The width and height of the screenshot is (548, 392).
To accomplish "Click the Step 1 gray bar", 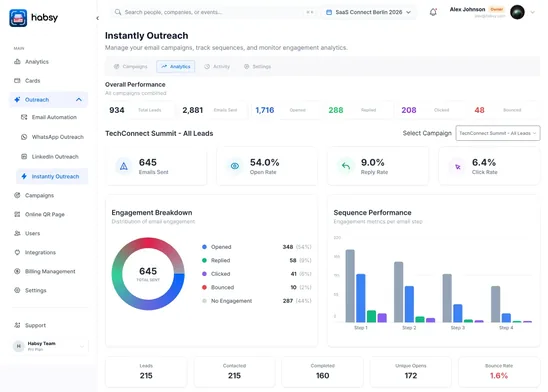I will (350, 286).
